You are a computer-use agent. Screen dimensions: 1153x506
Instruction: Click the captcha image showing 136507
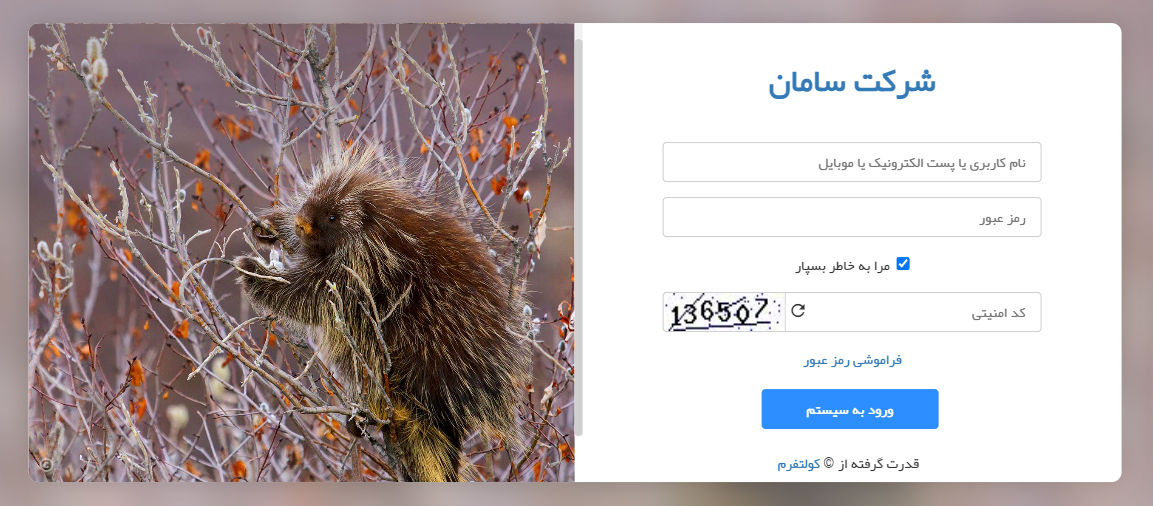[724, 312]
